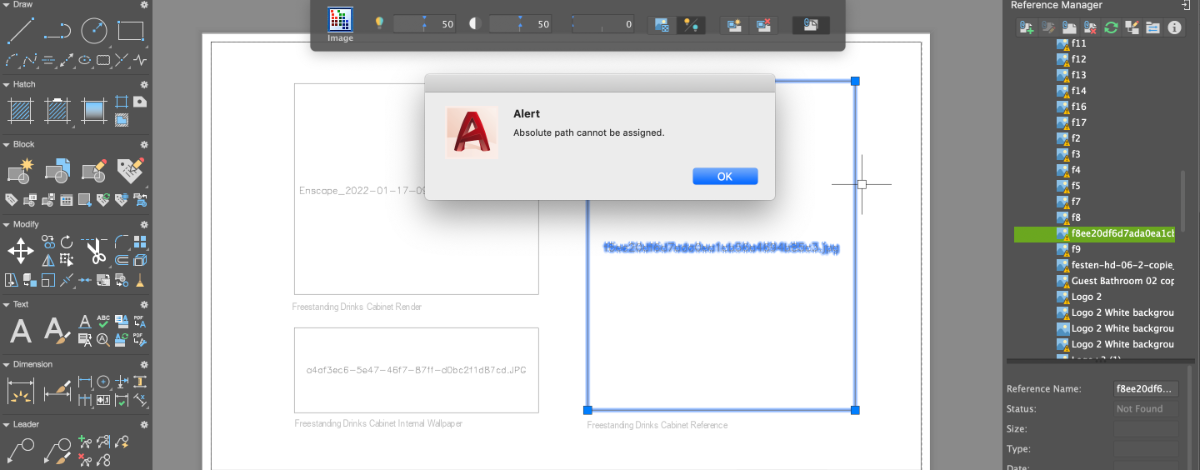1200x470 pixels.
Task: Select the Multiline Text tool
Action: 21,331
